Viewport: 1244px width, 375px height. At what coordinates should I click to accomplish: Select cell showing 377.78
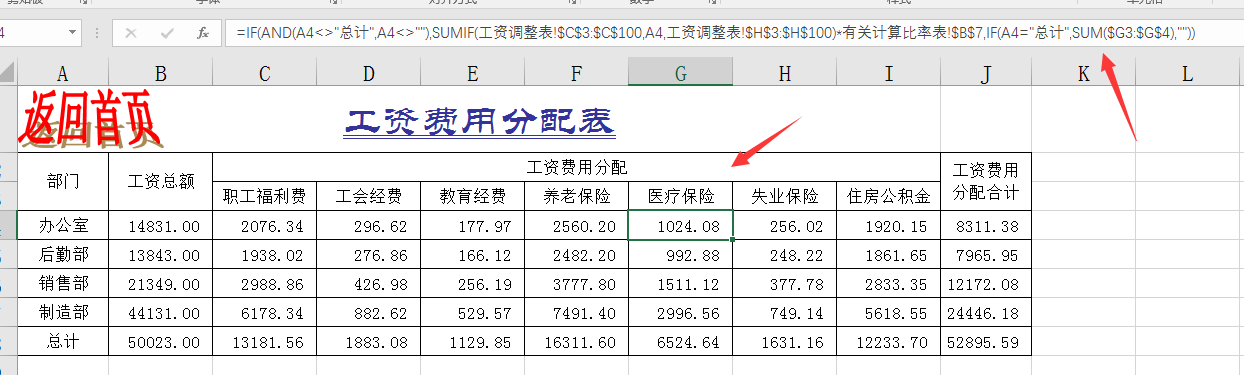pos(784,283)
